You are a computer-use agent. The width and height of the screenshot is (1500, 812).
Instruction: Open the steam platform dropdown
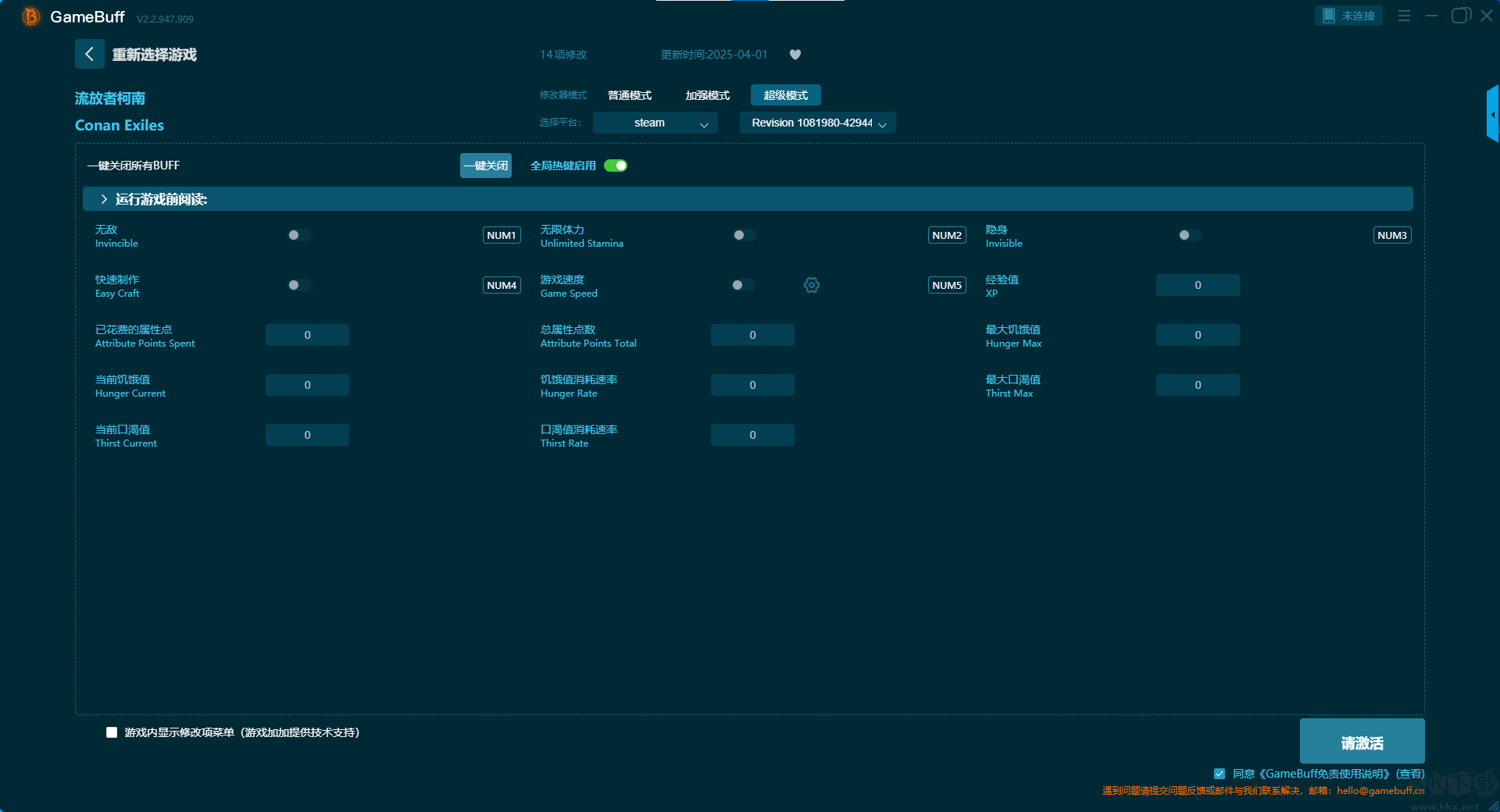click(x=655, y=123)
